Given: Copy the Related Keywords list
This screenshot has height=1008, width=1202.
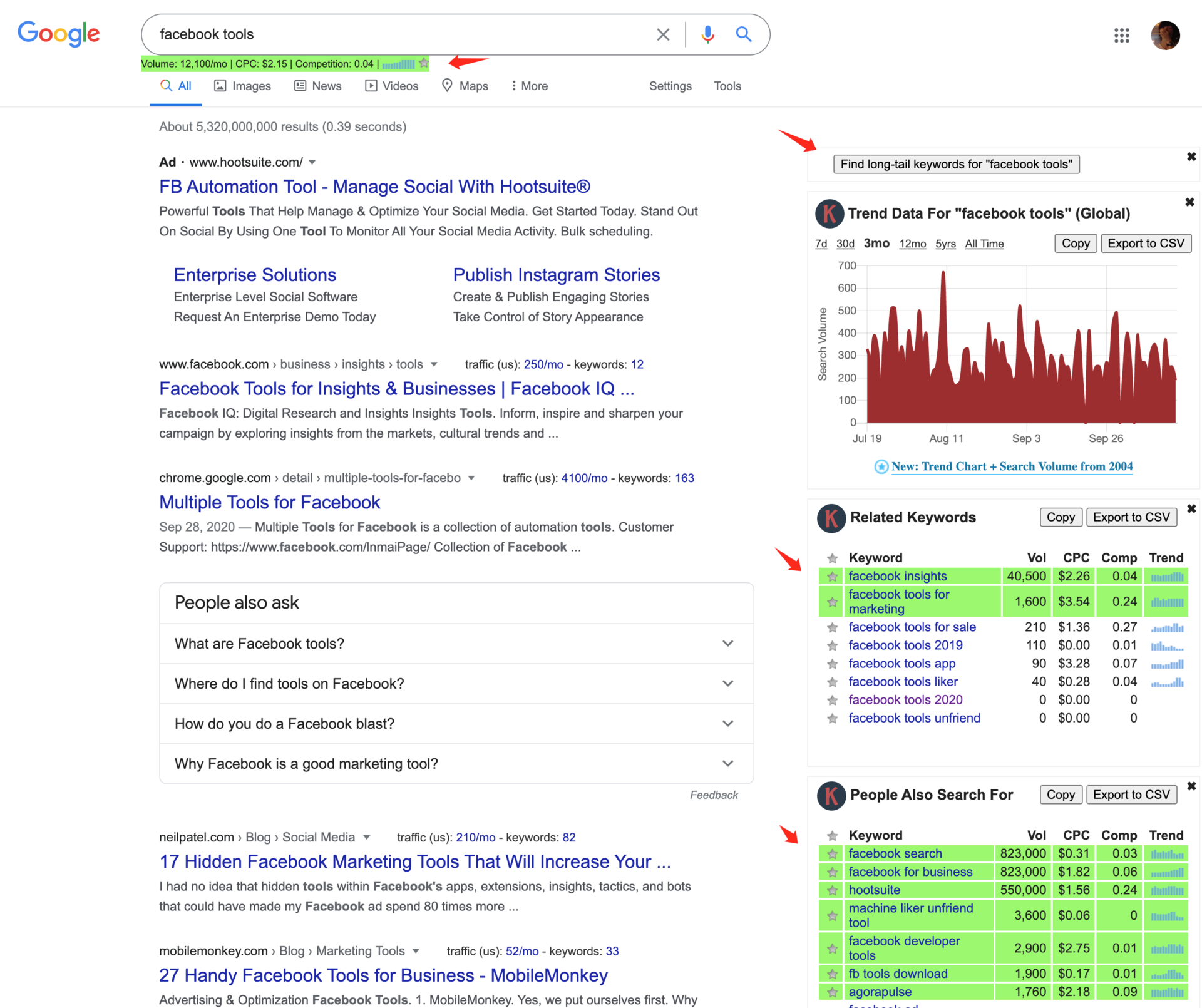Looking at the screenshot, I should point(1061,517).
